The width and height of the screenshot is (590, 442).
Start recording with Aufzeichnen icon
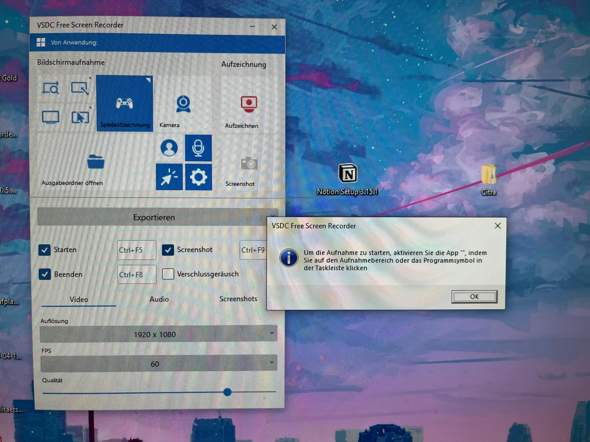click(249, 103)
